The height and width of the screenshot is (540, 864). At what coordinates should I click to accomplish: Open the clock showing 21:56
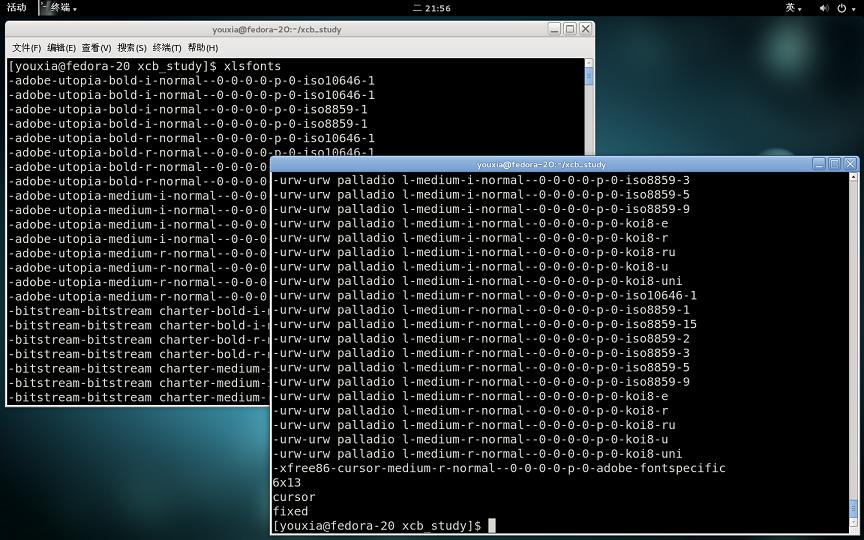point(432,8)
